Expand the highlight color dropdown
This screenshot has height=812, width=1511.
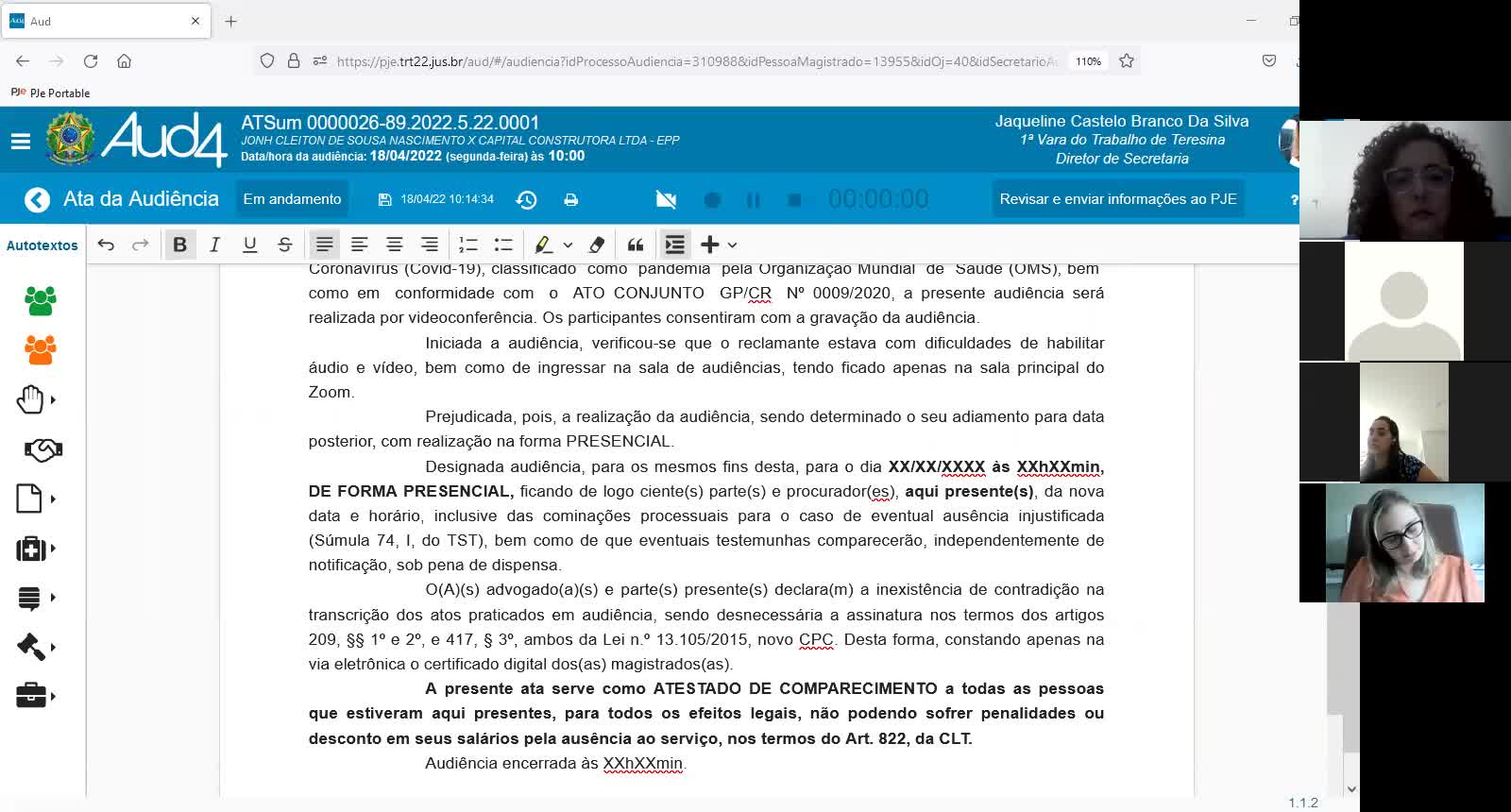(568, 245)
